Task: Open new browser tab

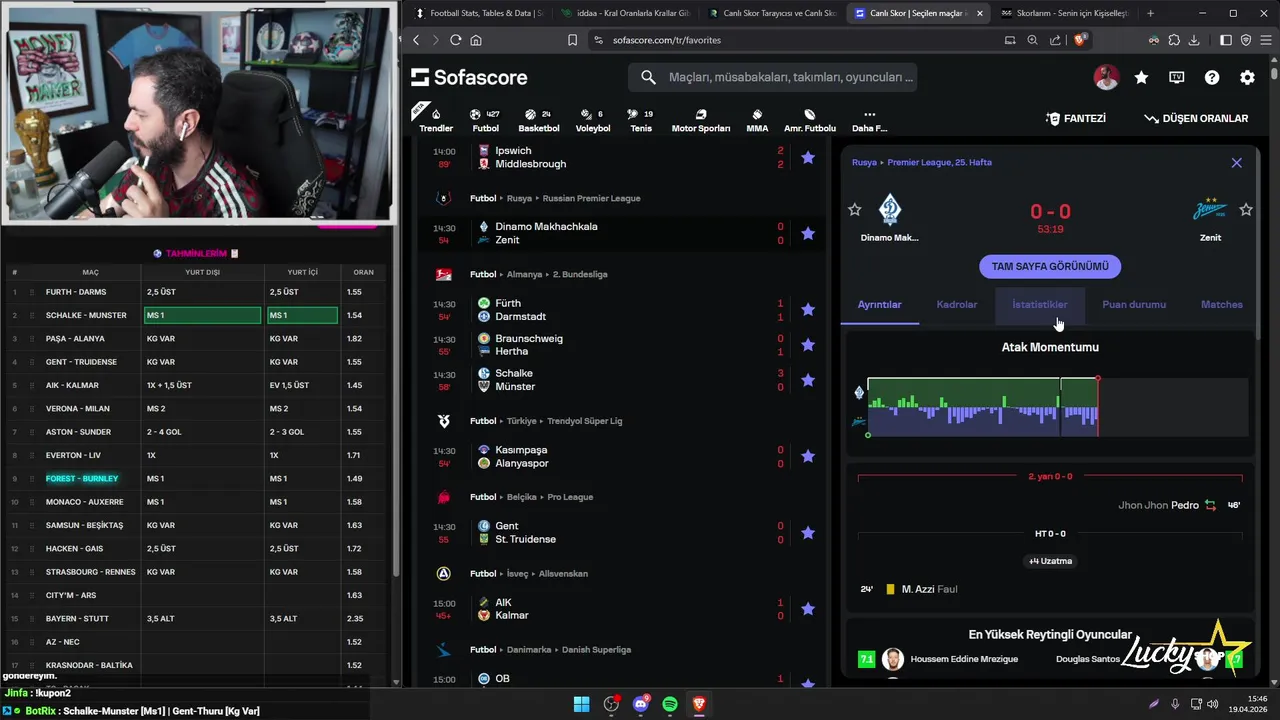Action: 1150,13
